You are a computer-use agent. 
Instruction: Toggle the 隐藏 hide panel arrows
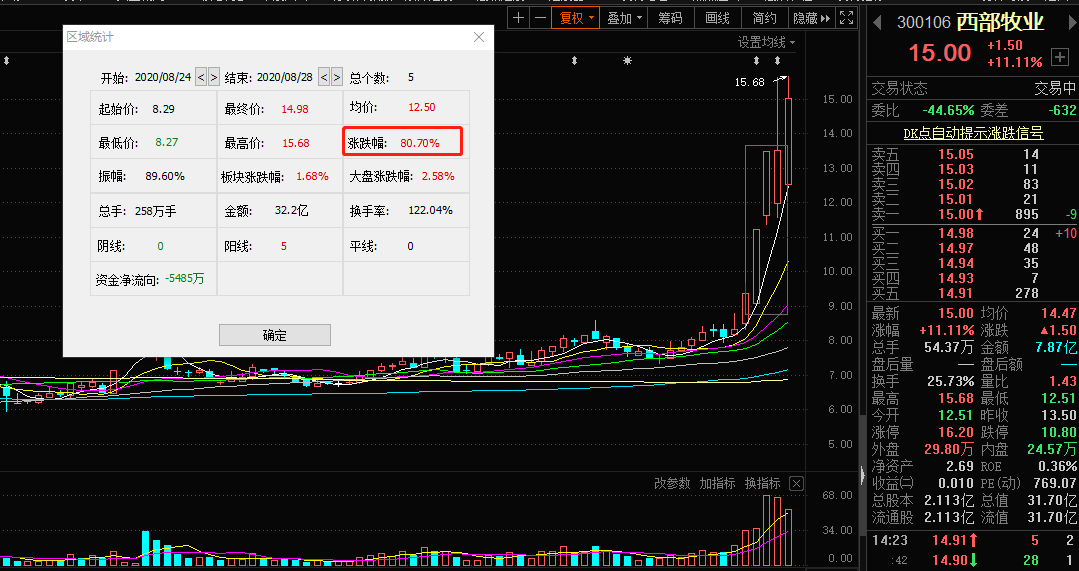(x=812, y=18)
